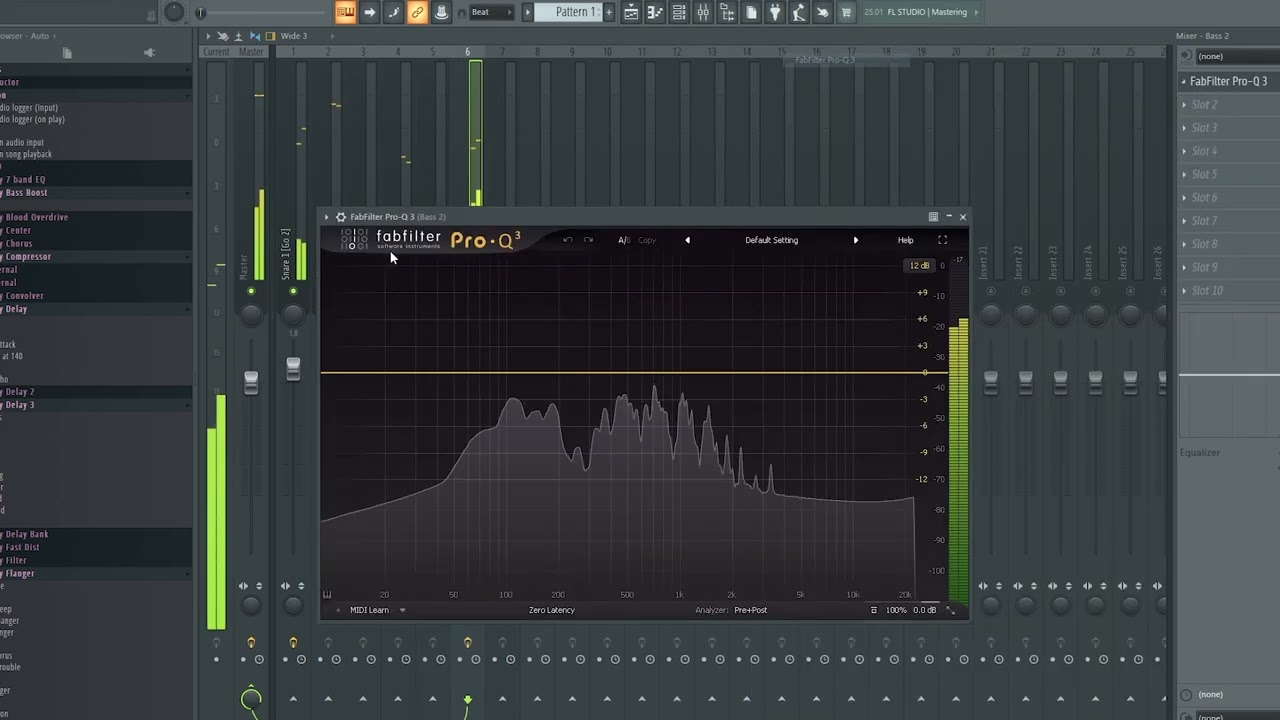Image resolution: width=1280 pixels, height=720 pixels.
Task: Click the Snare 1 track volume fader
Action: [293, 368]
